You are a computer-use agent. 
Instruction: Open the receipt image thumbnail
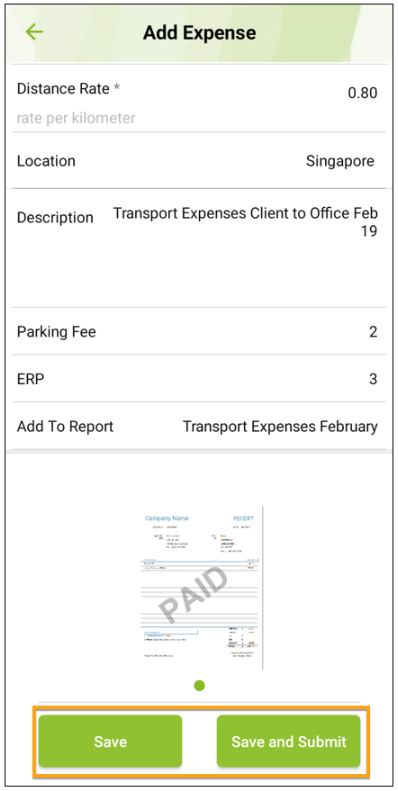point(202,587)
